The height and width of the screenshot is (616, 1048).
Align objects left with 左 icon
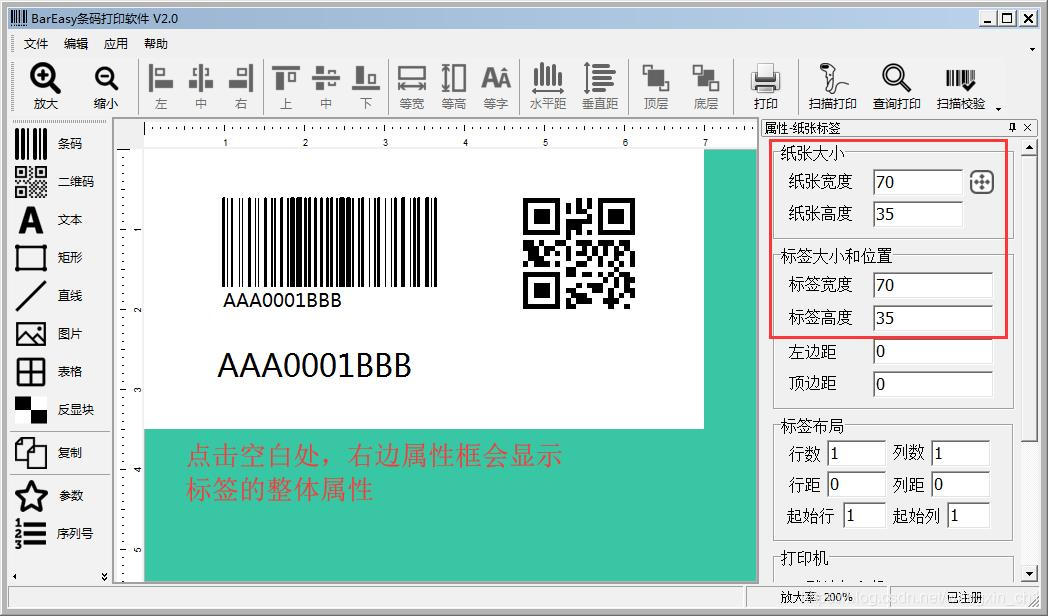160,86
